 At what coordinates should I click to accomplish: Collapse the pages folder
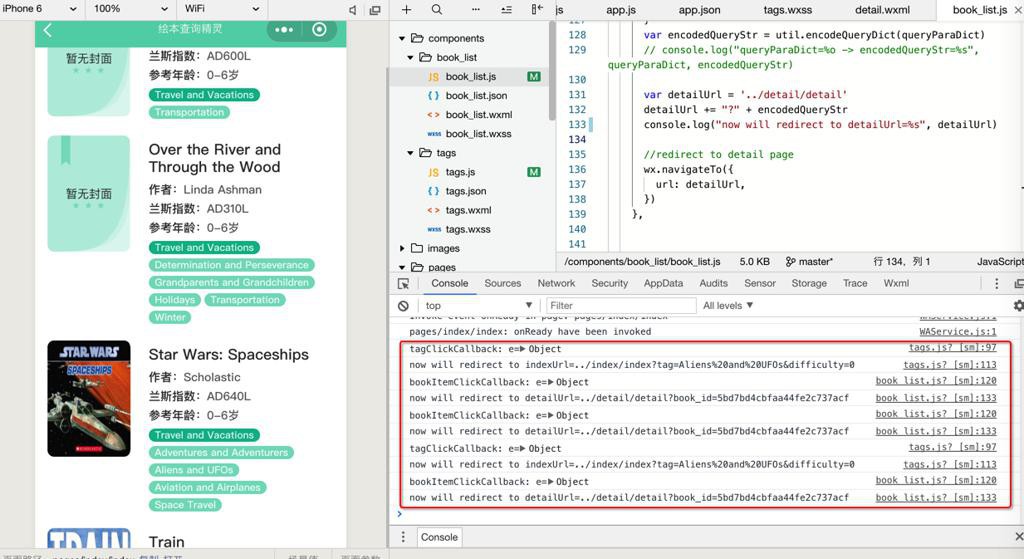402,268
